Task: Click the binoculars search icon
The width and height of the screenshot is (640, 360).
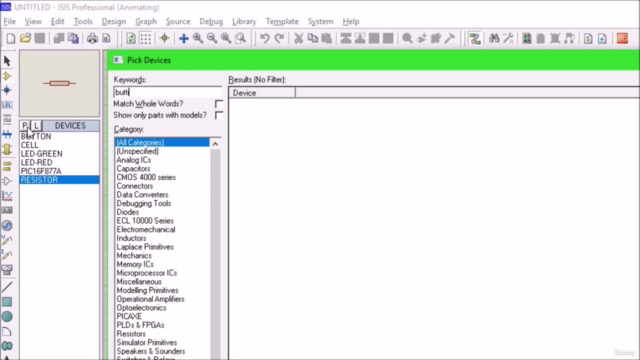Action: [494, 38]
